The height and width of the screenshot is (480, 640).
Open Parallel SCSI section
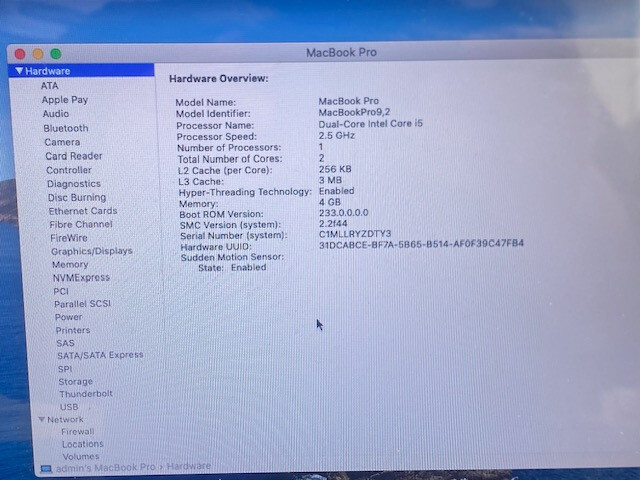pyautogui.click(x=82, y=304)
